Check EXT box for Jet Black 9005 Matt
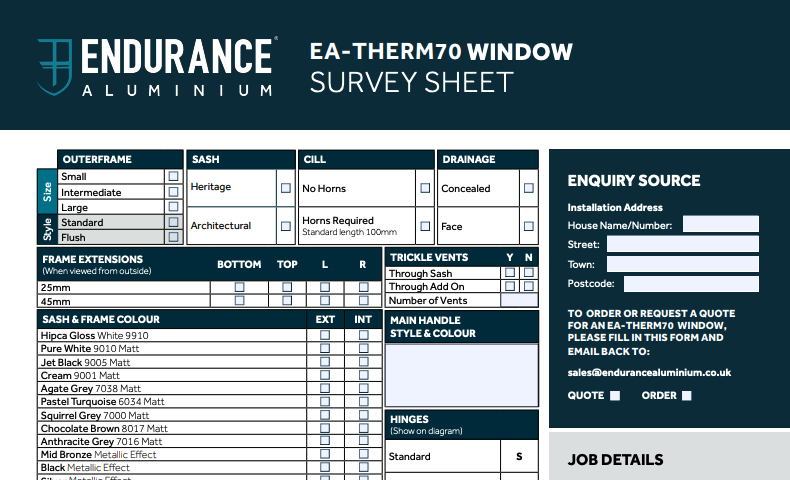 pyautogui.click(x=325, y=363)
